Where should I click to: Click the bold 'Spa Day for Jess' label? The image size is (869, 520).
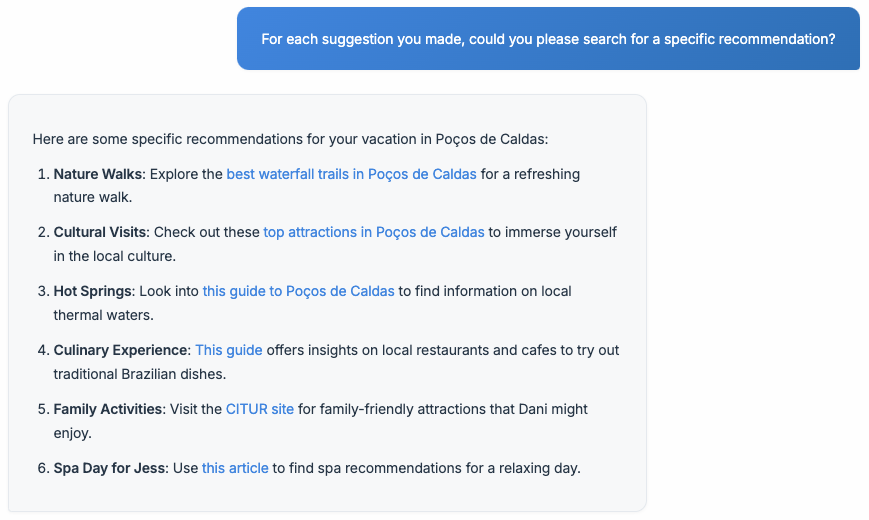click(109, 468)
